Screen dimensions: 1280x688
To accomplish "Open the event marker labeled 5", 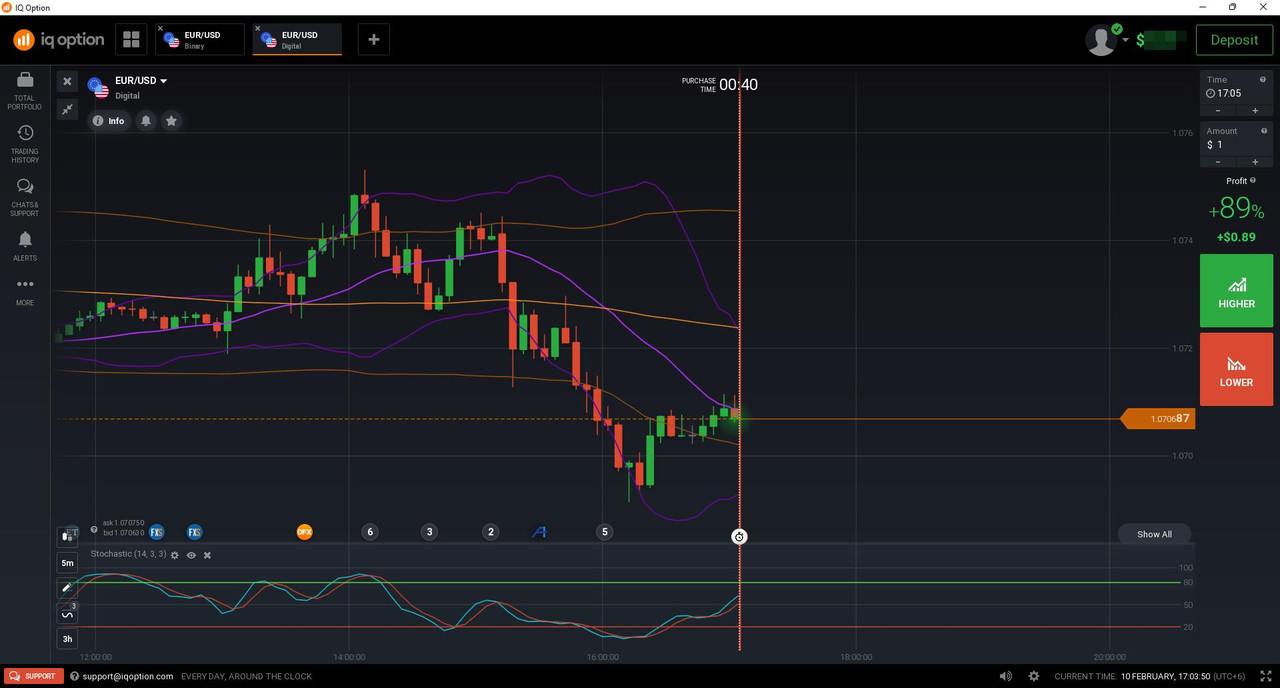I will 604,532.
